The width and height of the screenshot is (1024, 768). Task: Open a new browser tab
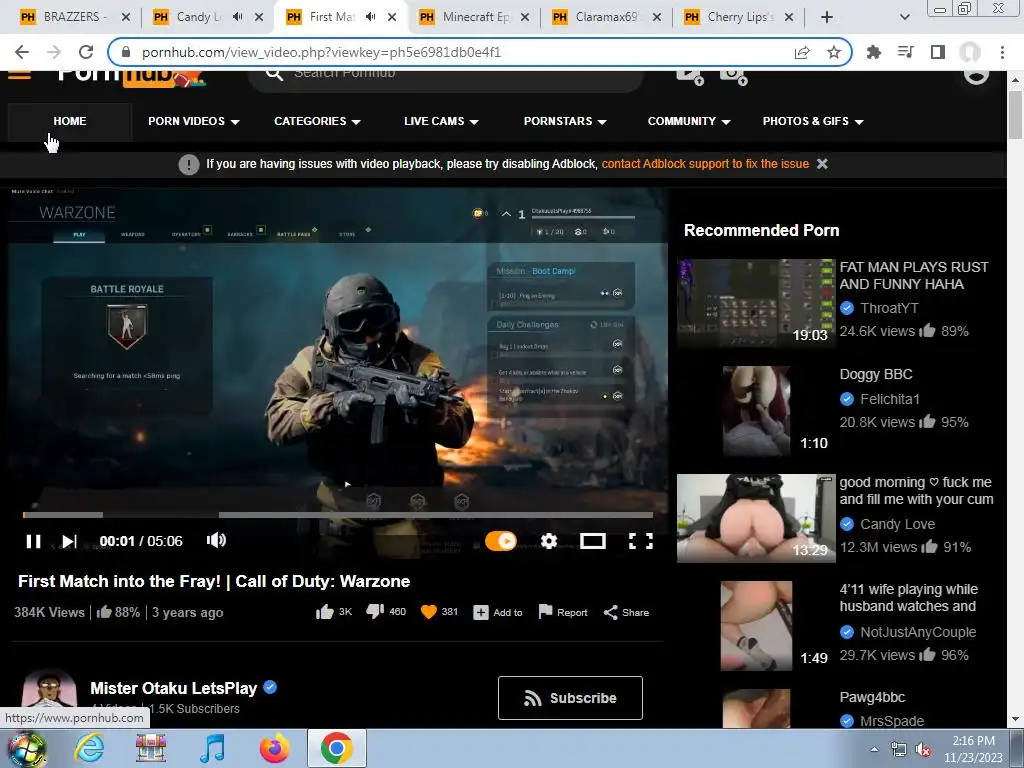(827, 17)
